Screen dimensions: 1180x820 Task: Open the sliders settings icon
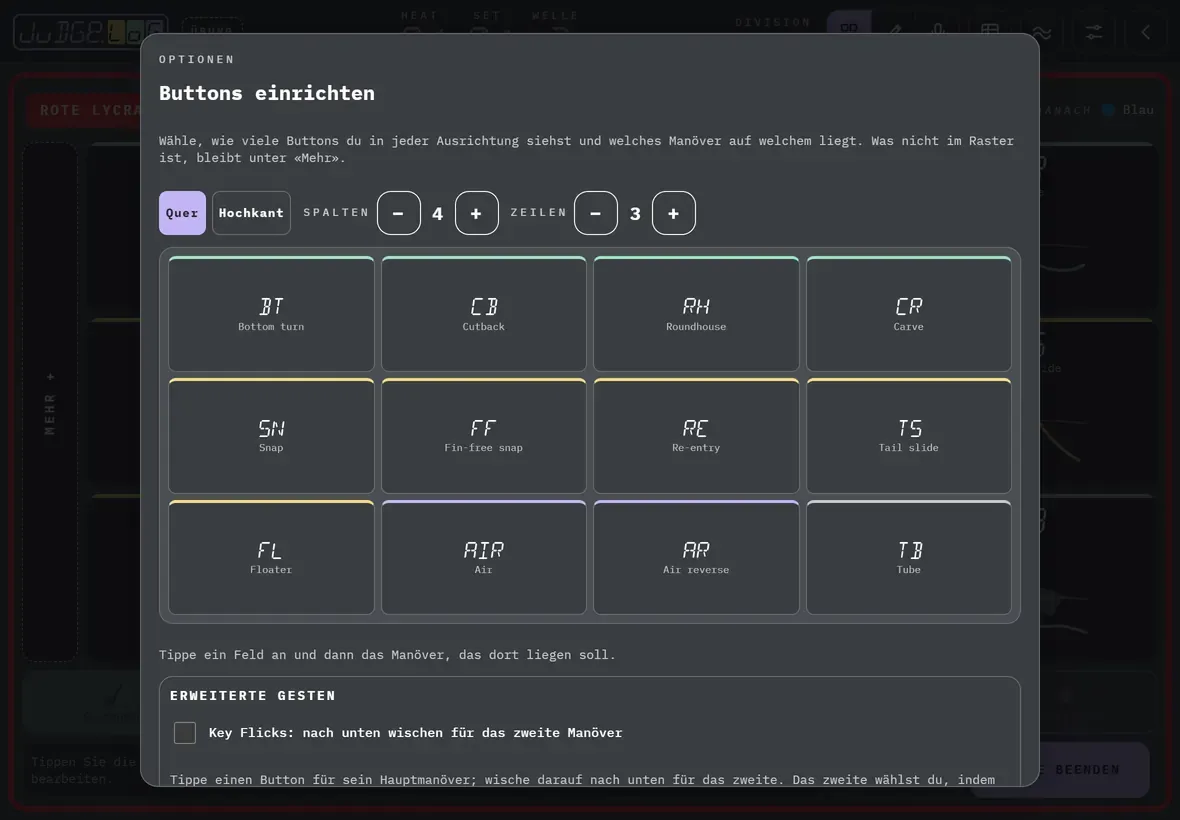pos(1093,32)
